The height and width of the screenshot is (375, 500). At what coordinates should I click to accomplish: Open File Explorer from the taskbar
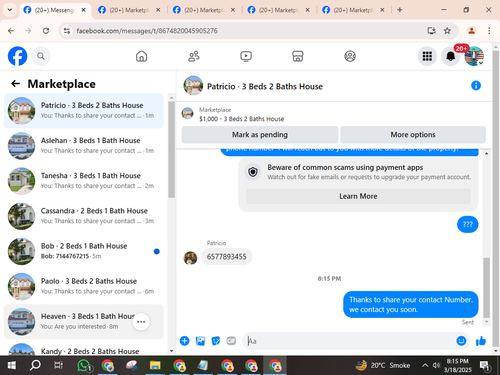tap(155, 365)
